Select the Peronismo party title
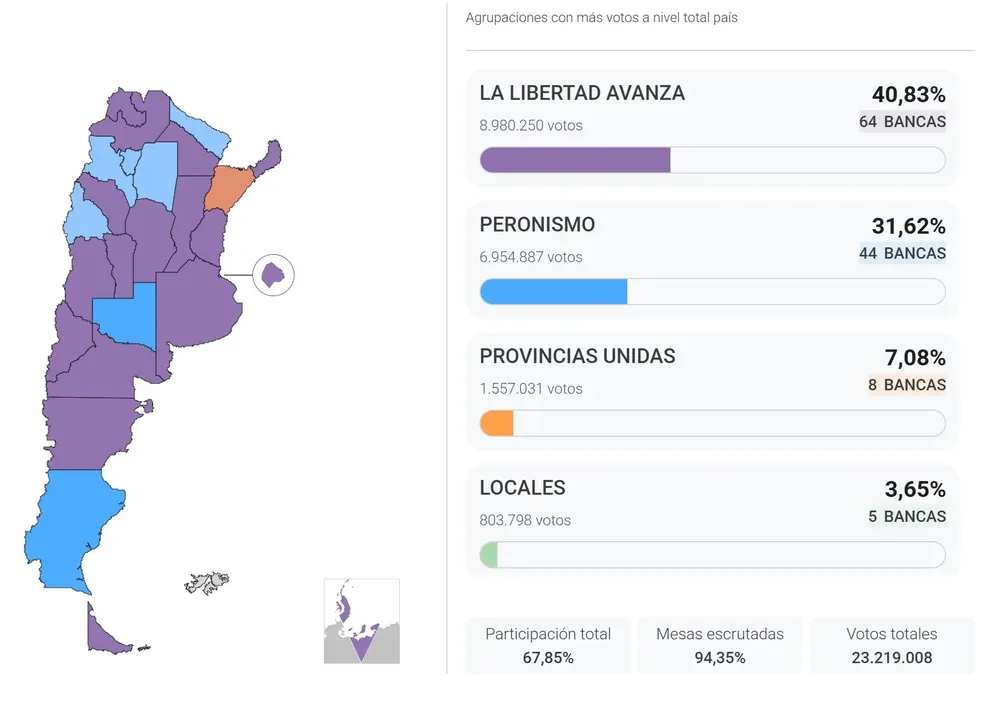Screen dimensions: 1000x704 pos(537,225)
